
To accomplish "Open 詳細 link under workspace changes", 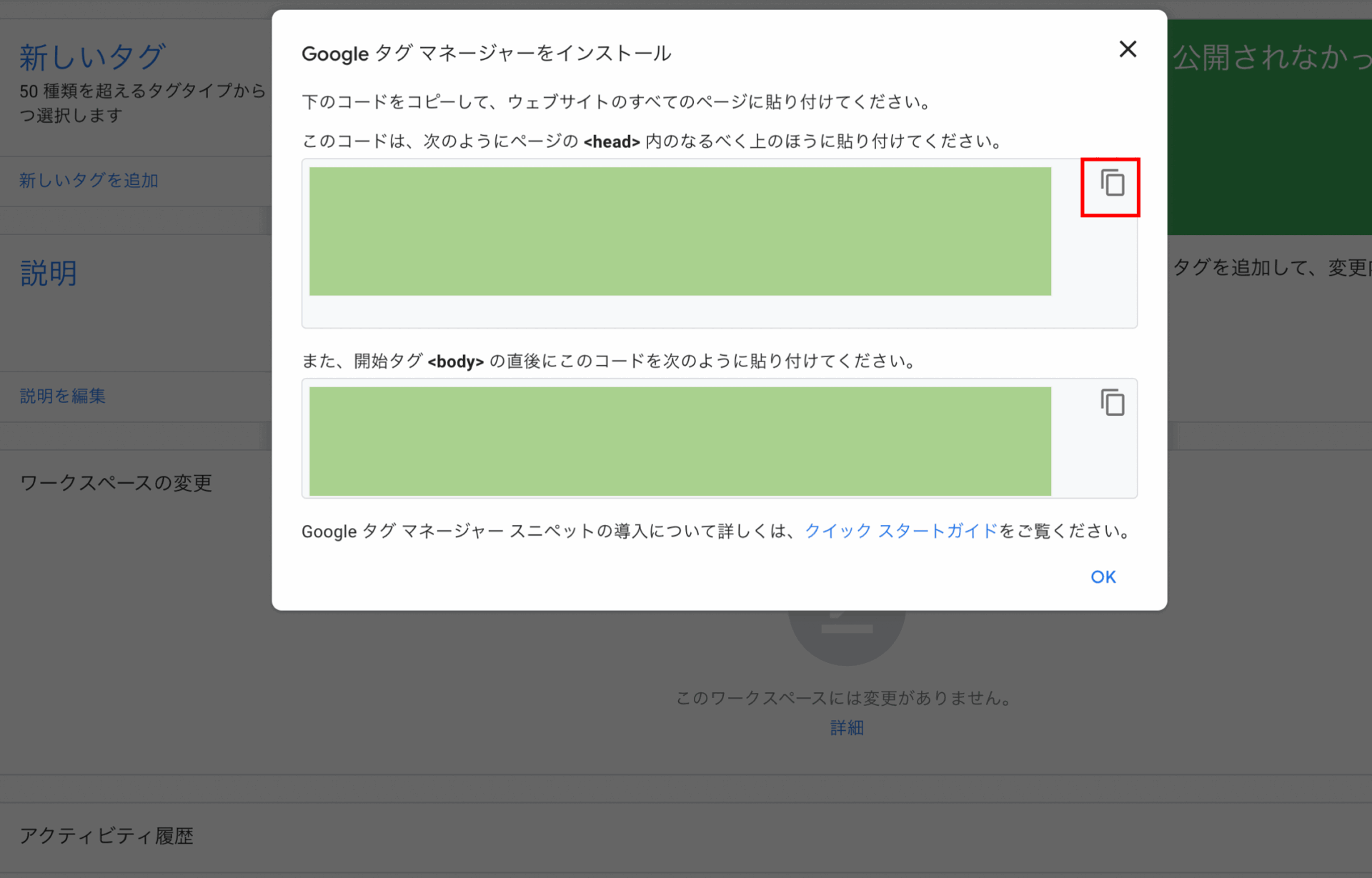I will click(847, 727).
